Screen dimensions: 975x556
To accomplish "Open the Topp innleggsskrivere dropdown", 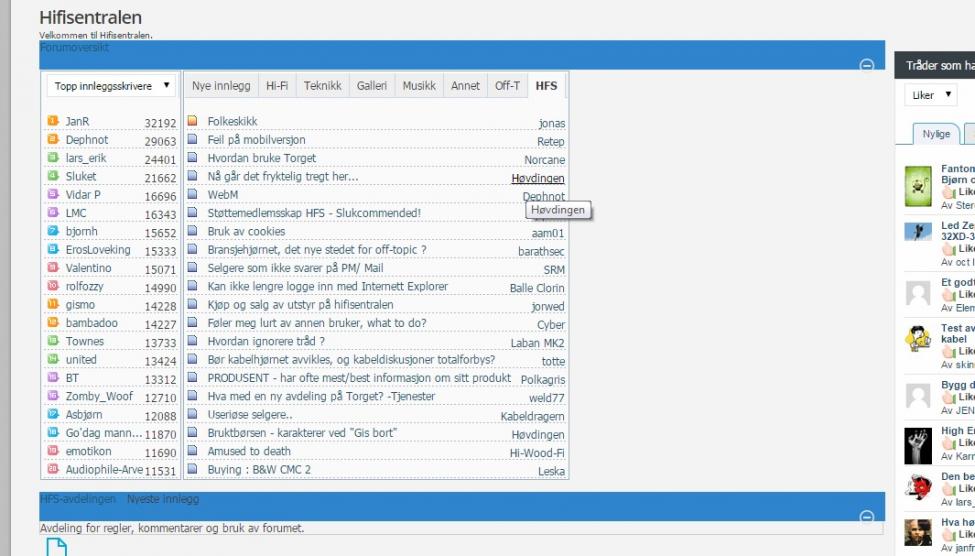I will pyautogui.click(x=111, y=86).
